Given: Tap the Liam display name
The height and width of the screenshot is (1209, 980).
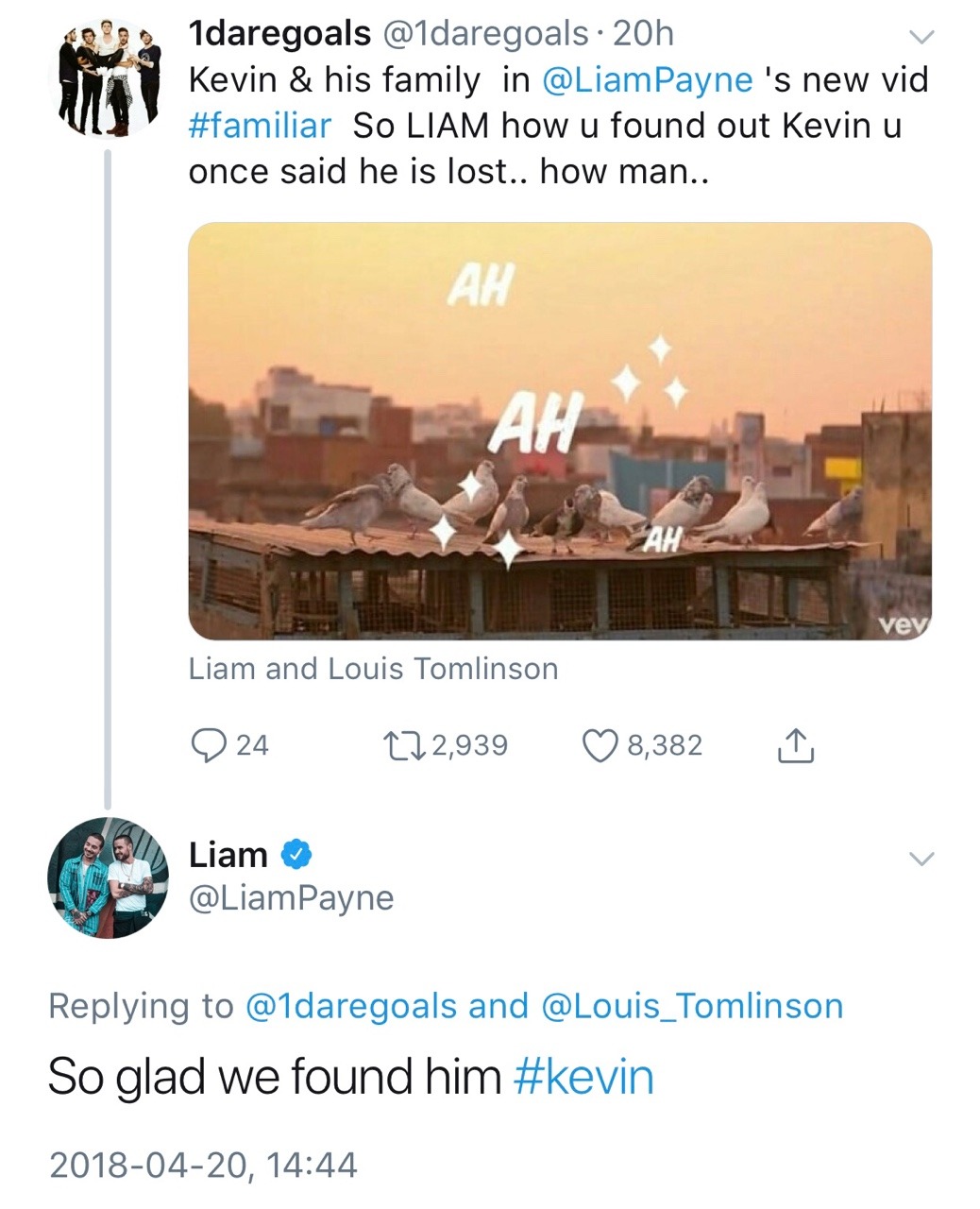Looking at the screenshot, I should click(228, 854).
